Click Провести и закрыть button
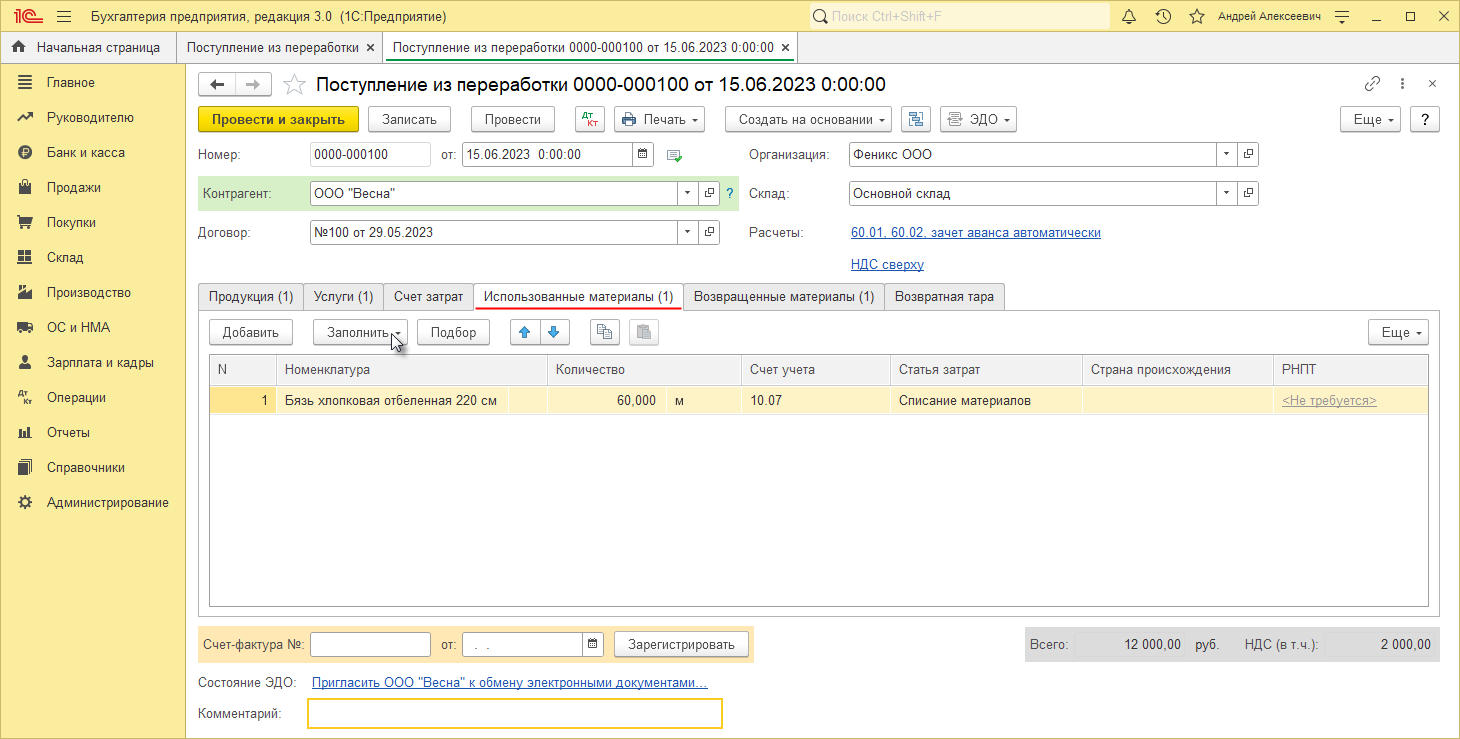 coord(278,119)
